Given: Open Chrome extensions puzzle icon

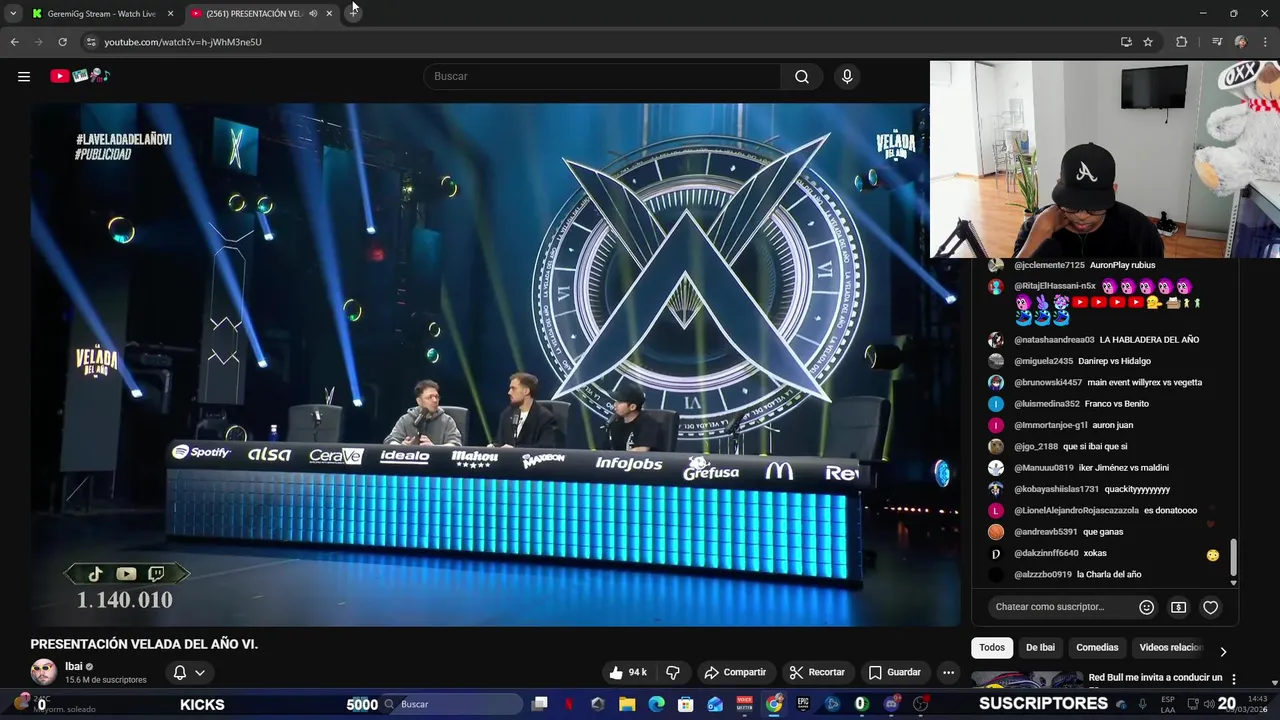Looking at the screenshot, I should pos(1181,42).
